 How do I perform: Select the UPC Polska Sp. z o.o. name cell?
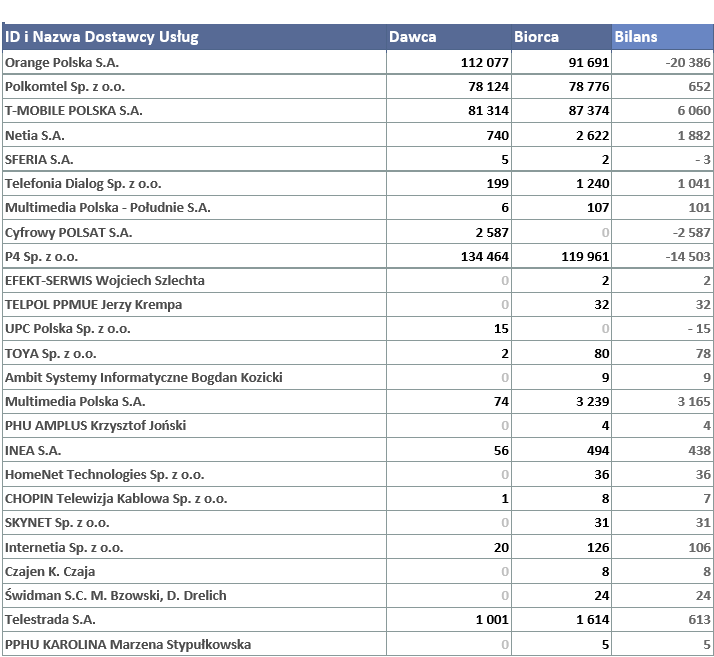tap(68, 329)
